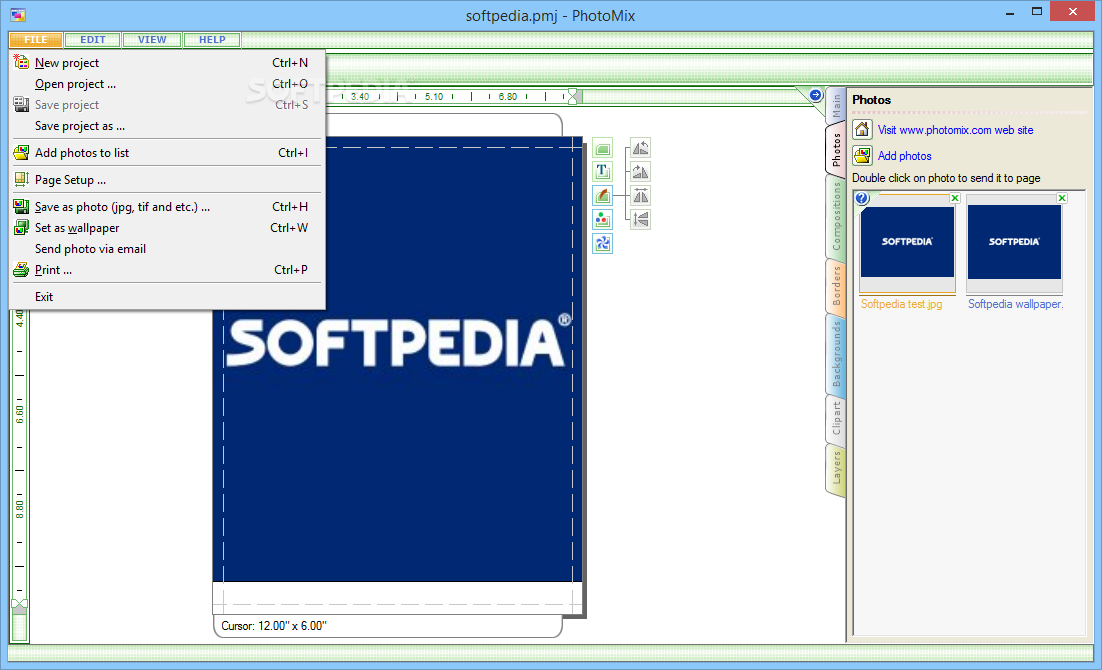Click the Softpedia wallpaper. file name
Viewport: 1102px width, 670px height.
1016,304
